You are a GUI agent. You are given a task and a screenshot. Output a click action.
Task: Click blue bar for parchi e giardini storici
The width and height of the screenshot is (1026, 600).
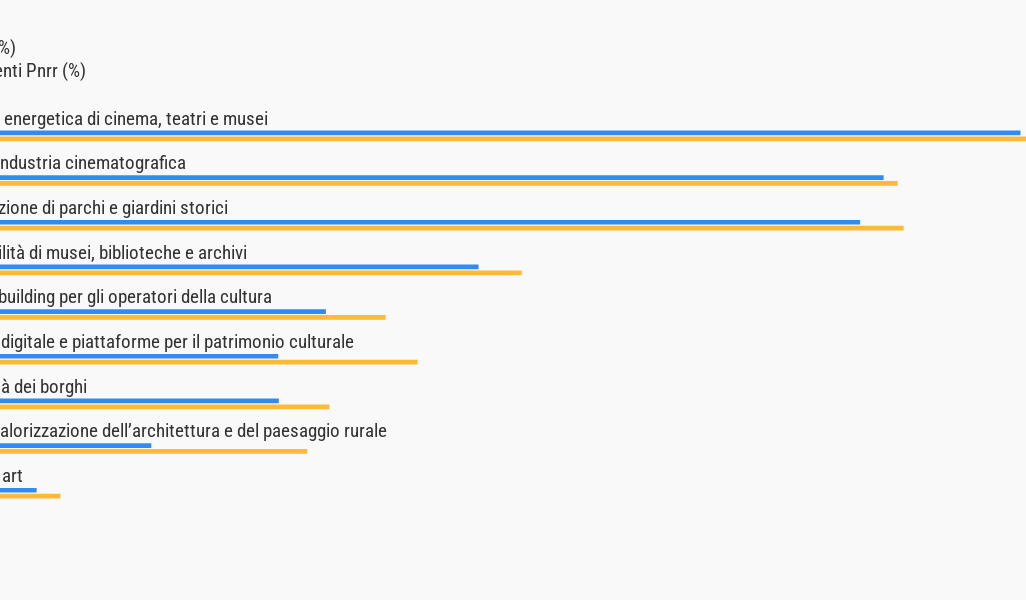tap(430, 222)
